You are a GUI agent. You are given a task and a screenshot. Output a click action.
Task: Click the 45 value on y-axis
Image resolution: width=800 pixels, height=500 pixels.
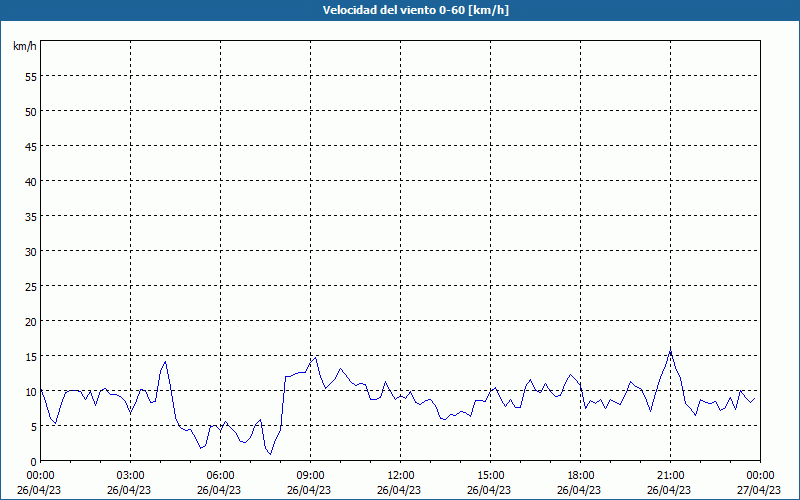coord(31,146)
